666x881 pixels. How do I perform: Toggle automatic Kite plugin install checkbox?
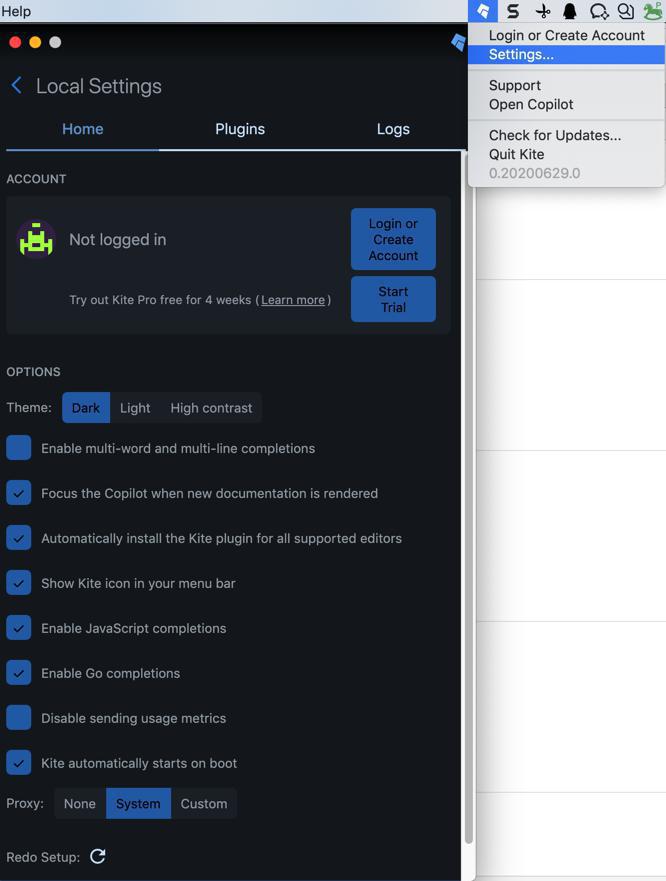(x=19, y=538)
